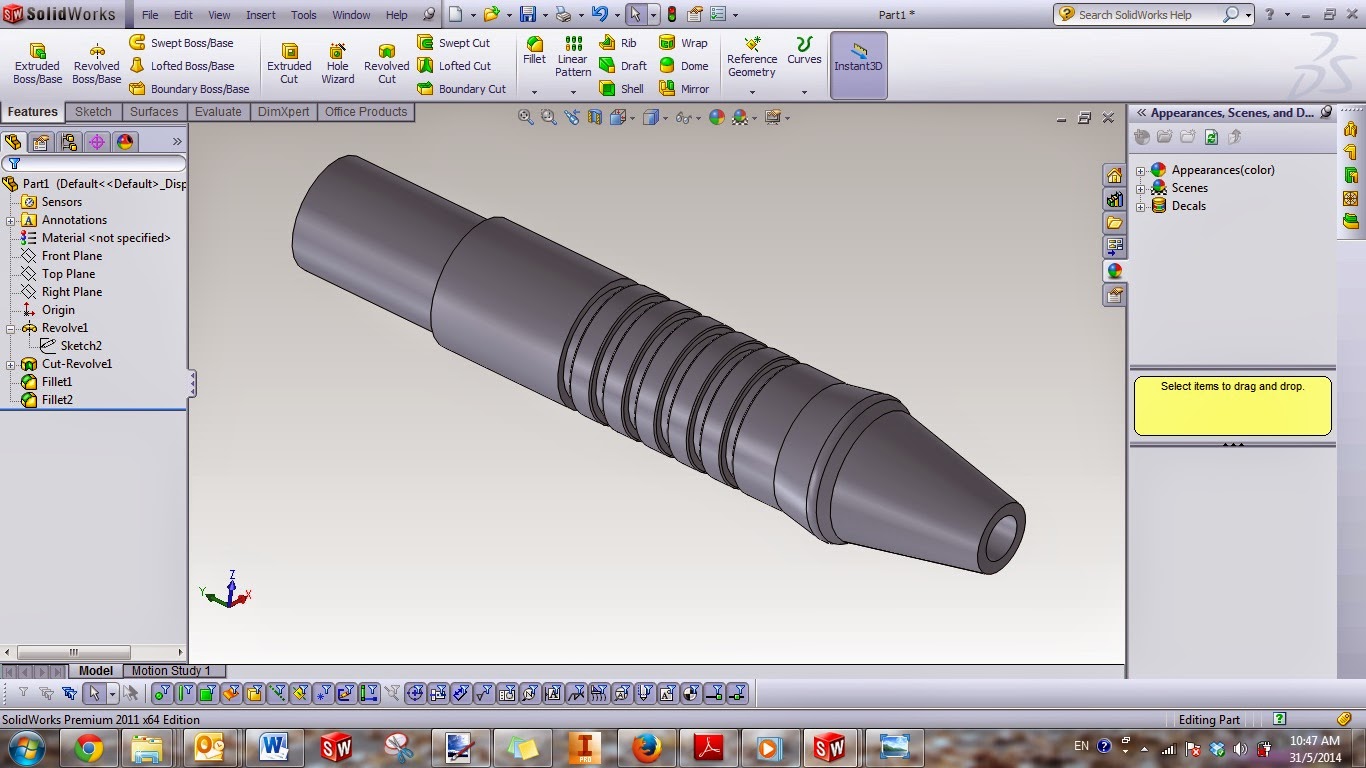
Task: Select the Extruded Boss/Base tool
Action: point(37,63)
